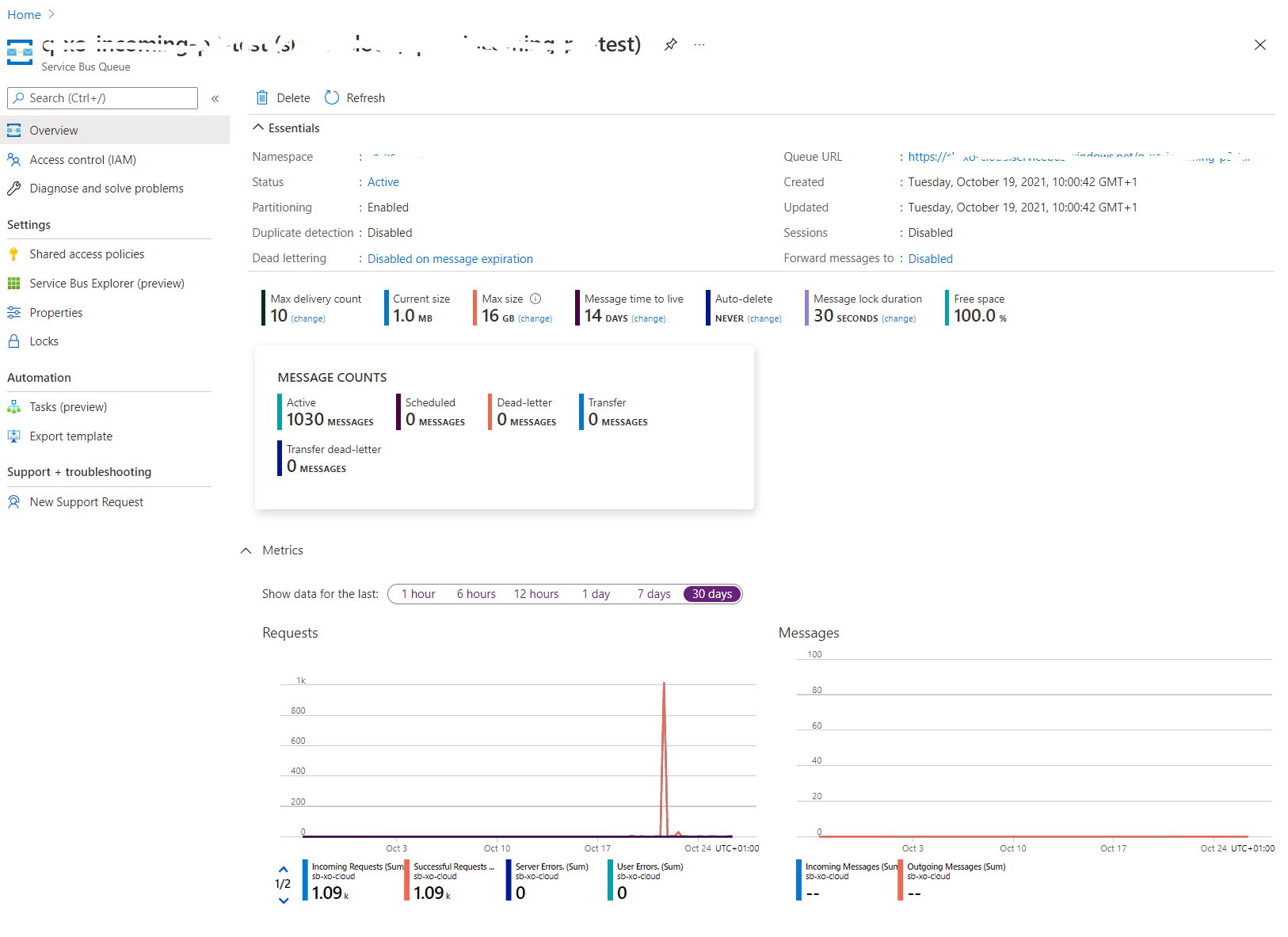Click the Shared access policies key icon
1288x937 pixels.
click(13, 254)
